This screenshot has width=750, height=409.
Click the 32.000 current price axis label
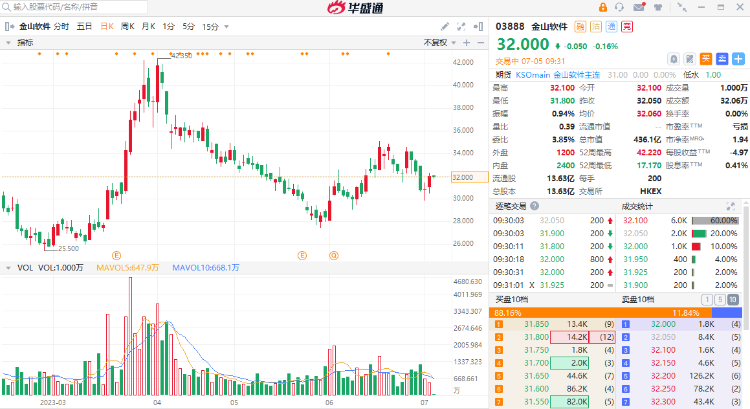coord(469,177)
